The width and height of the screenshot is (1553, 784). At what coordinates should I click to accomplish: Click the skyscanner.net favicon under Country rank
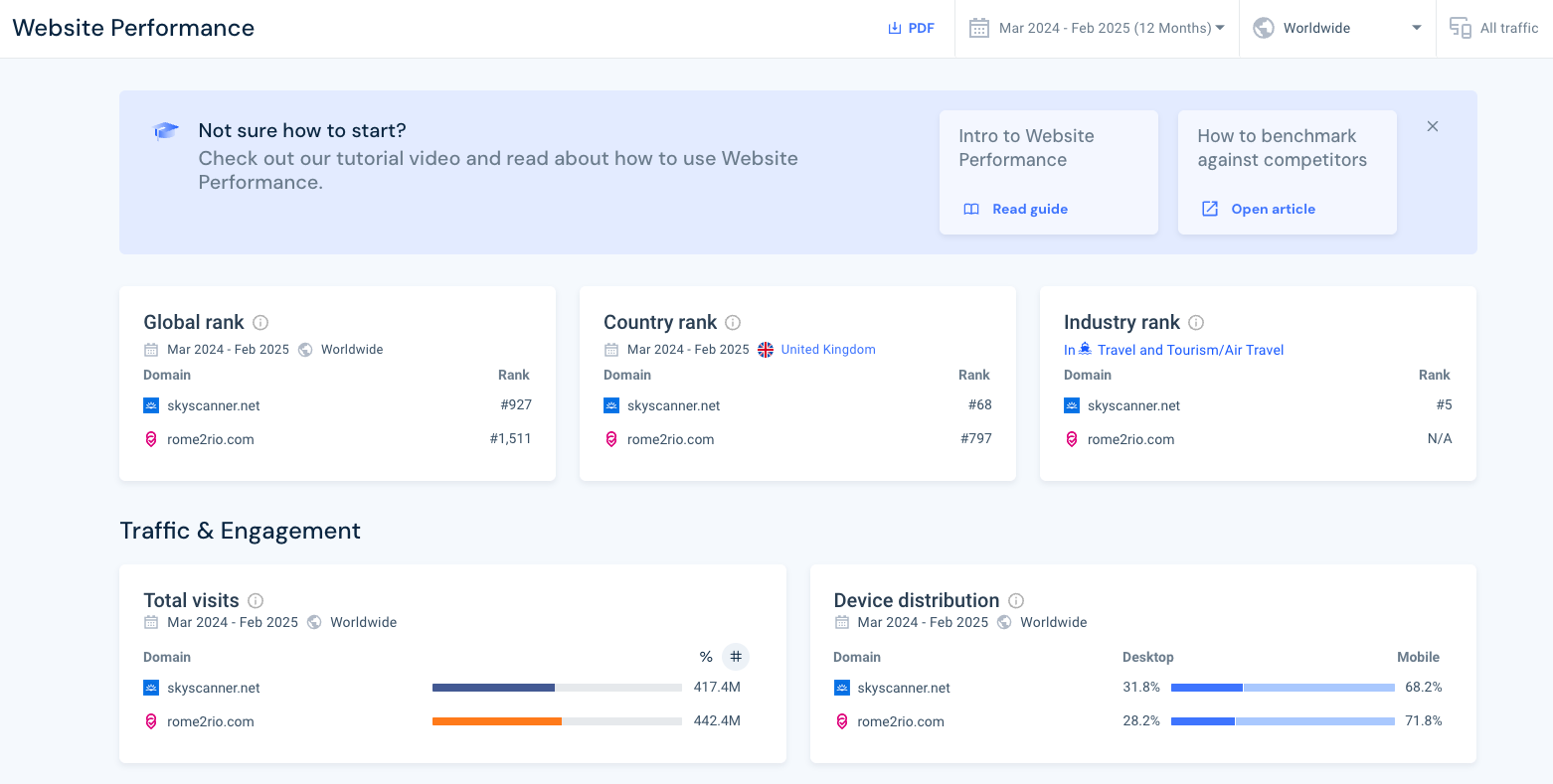(610, 405)
